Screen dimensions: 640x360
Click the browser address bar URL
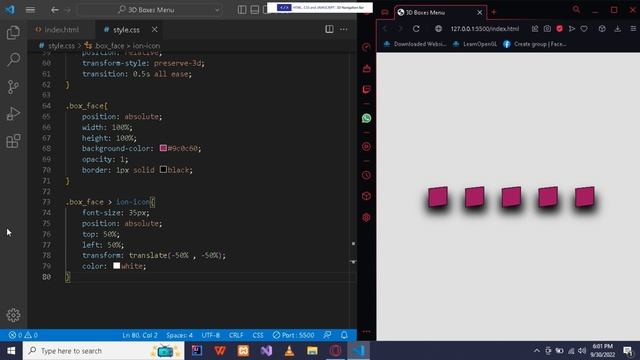coord(484,29)
